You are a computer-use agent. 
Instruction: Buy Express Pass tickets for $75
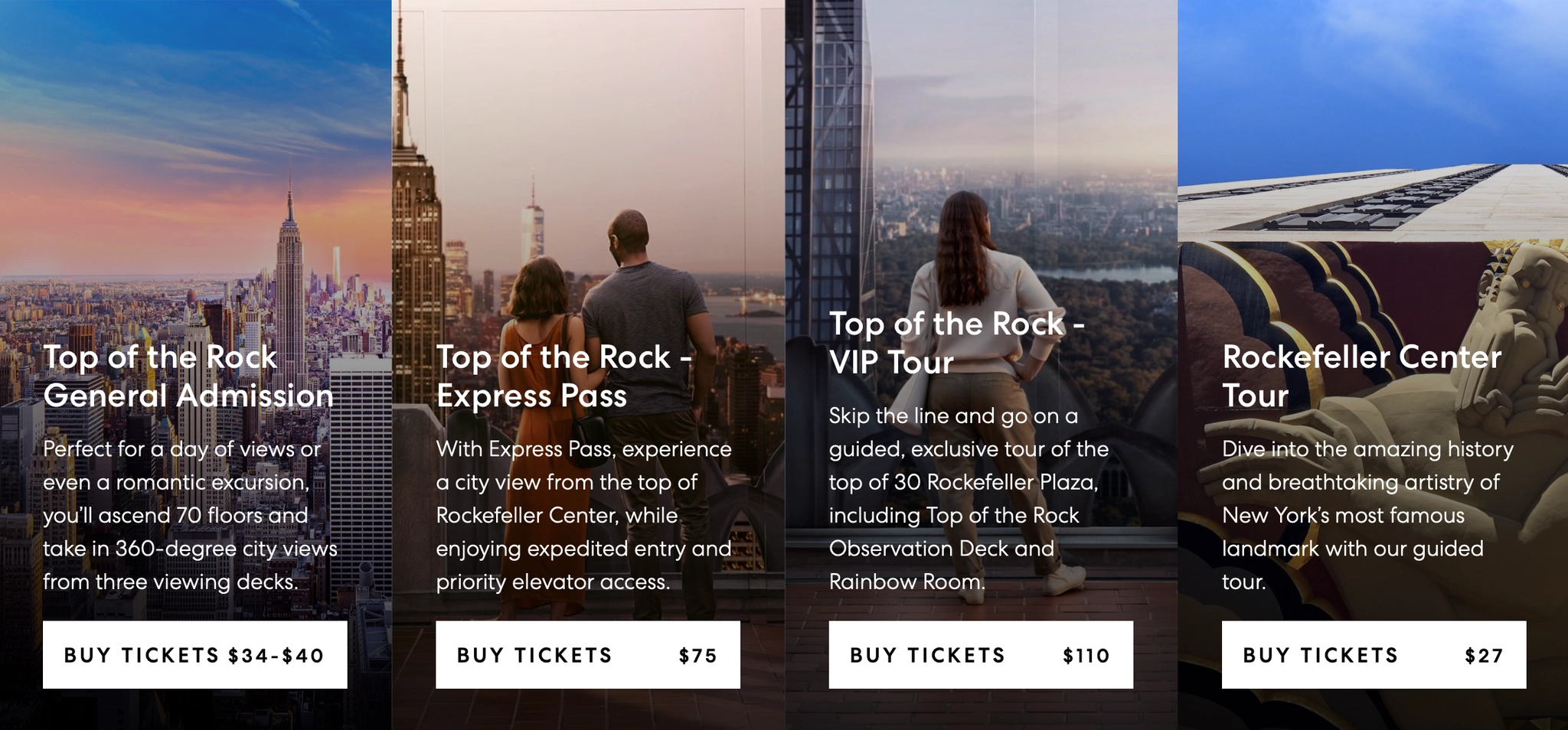click(x=588, y=654)
